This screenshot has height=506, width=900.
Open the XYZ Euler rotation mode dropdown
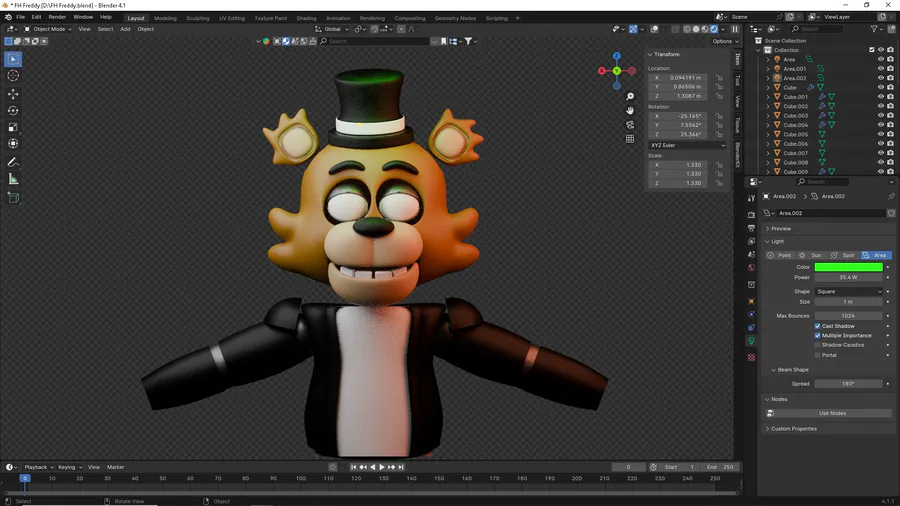[x=688, y=145]
